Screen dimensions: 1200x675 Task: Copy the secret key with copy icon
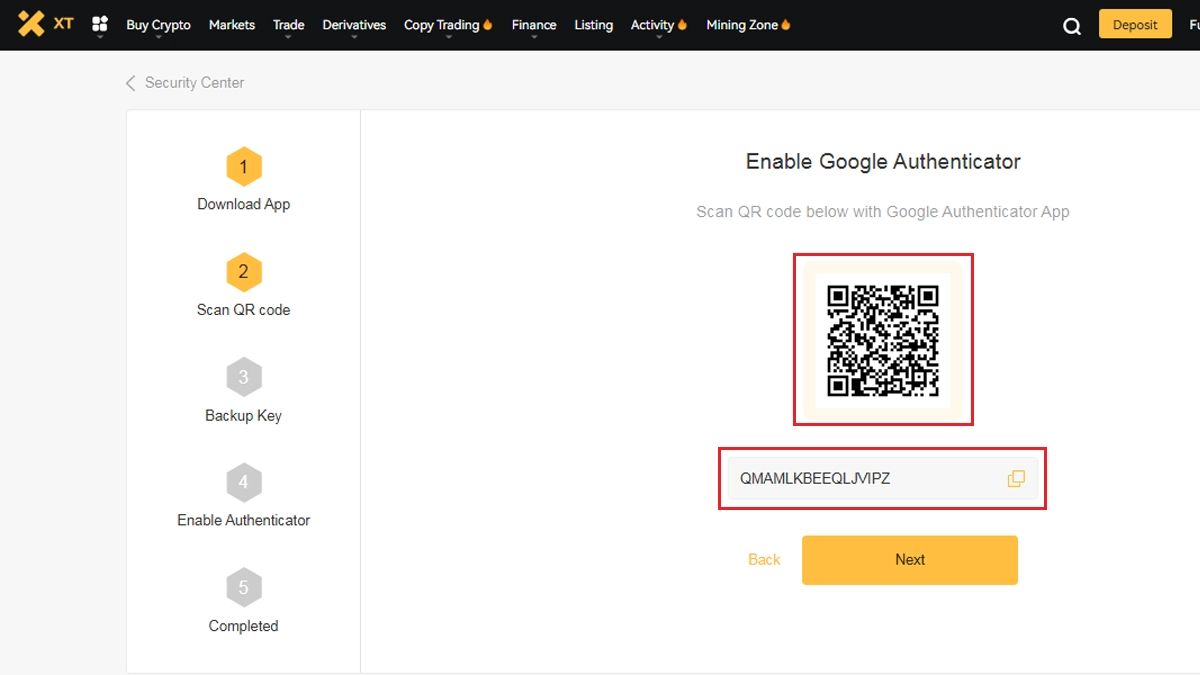pyautogui.click(x=1016, y=479)
